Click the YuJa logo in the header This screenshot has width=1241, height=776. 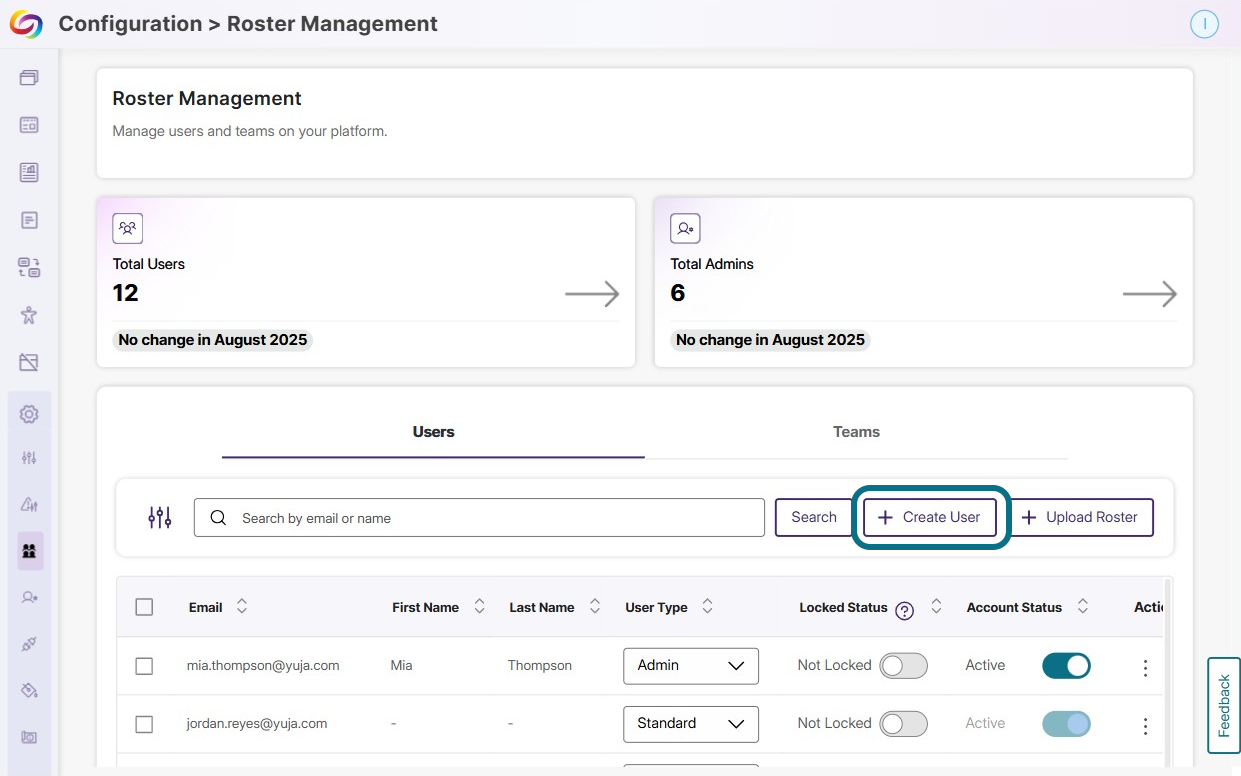pos(26,24)
